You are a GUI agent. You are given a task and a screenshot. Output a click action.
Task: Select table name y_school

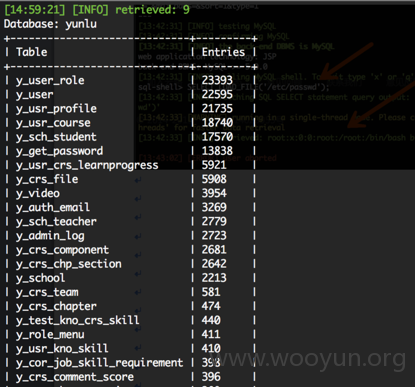point(40,278)
